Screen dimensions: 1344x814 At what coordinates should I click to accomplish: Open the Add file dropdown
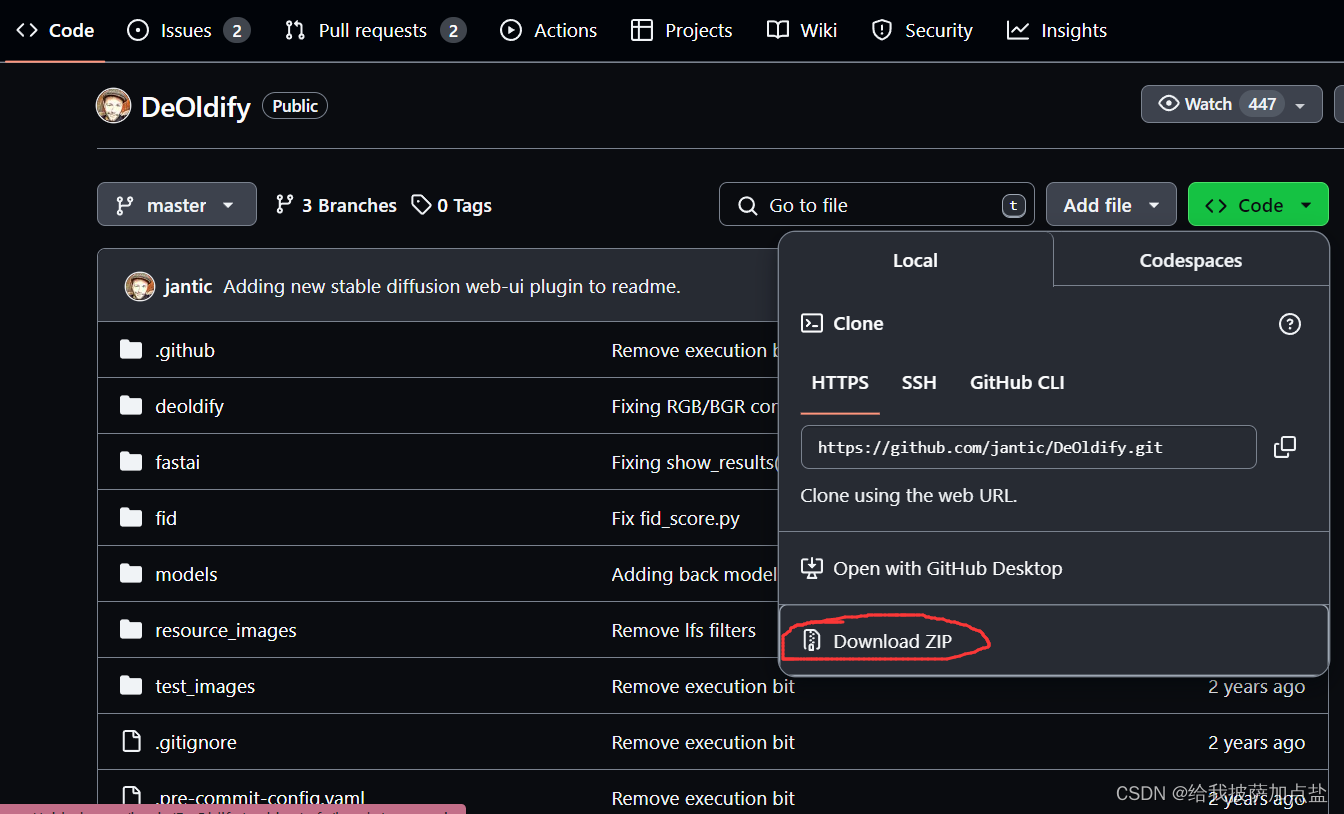(1111, 205)
